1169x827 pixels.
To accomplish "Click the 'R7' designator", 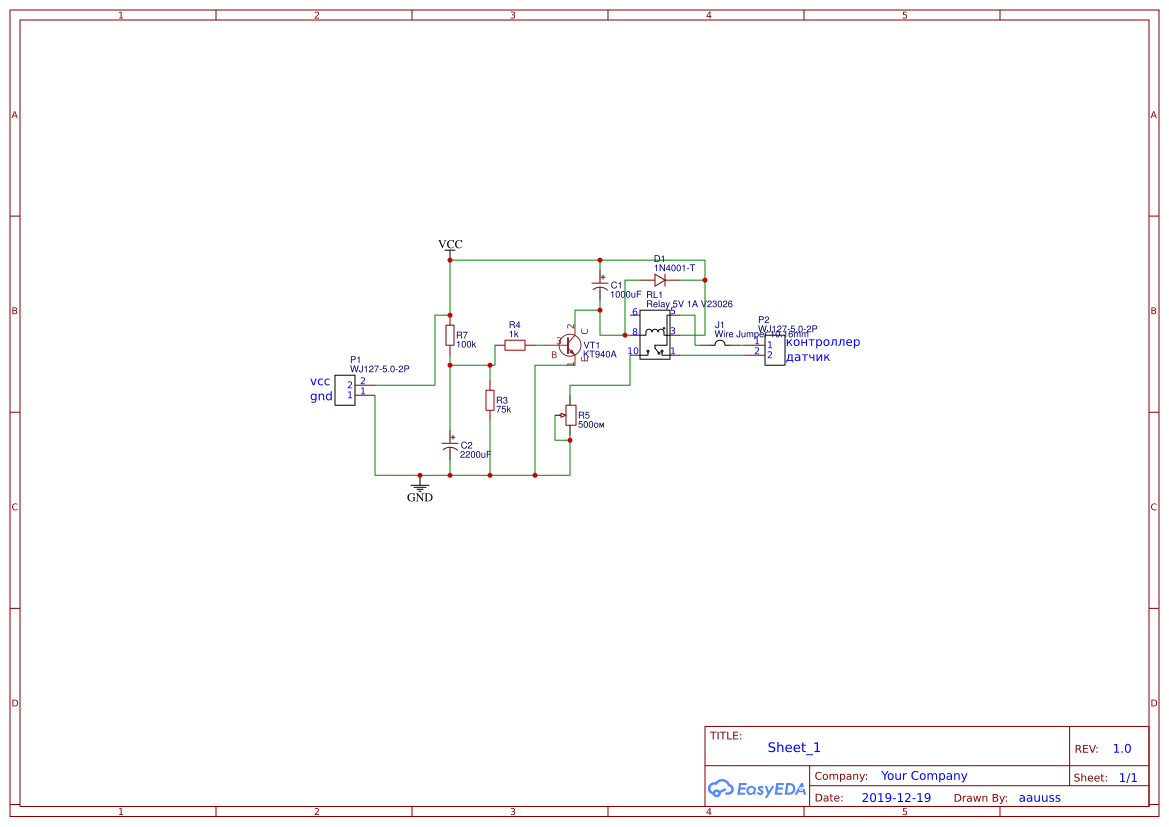I will [462, 336].
